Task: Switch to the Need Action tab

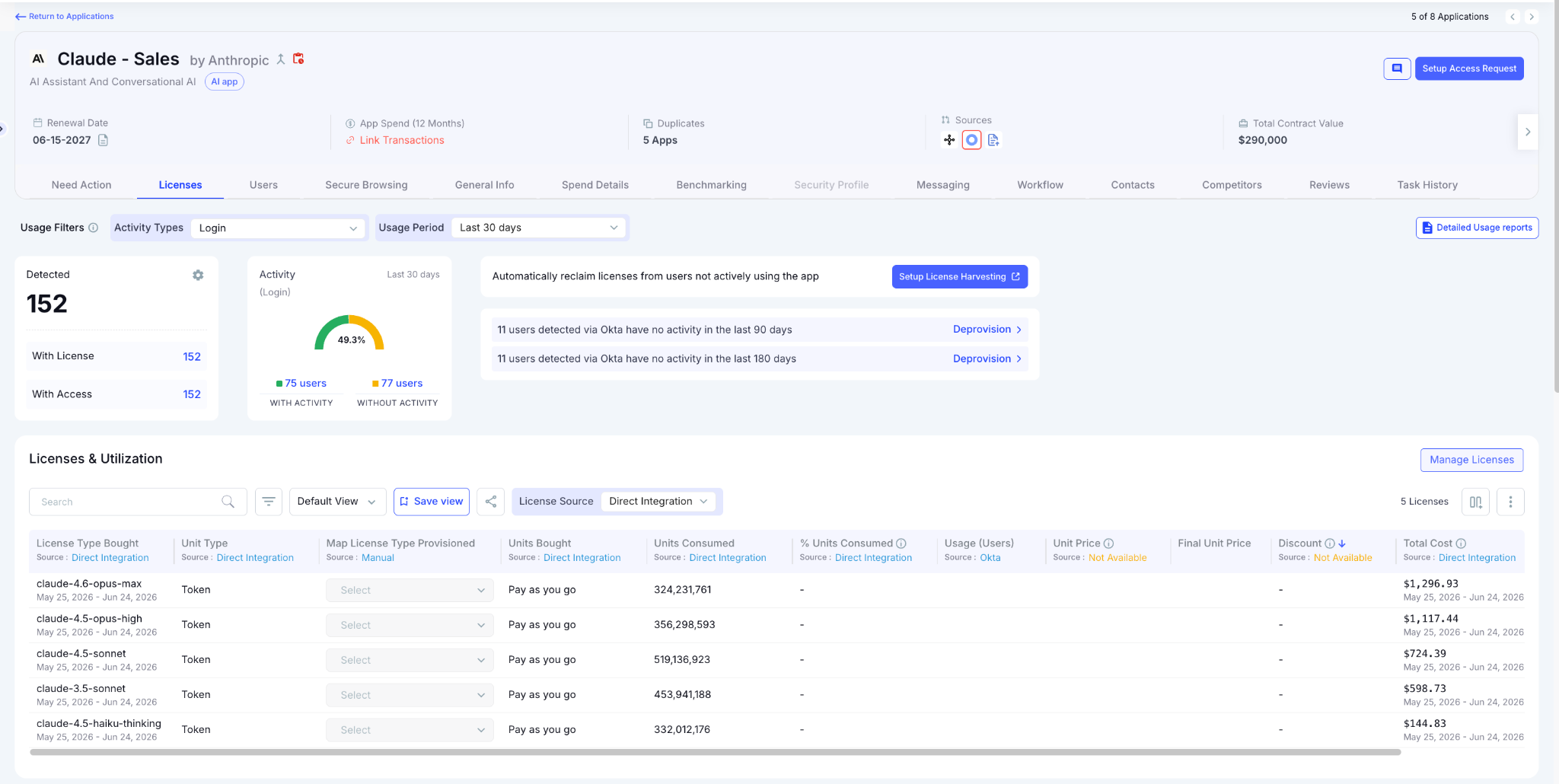Action: pyautogui.click(x=81, y=185)
